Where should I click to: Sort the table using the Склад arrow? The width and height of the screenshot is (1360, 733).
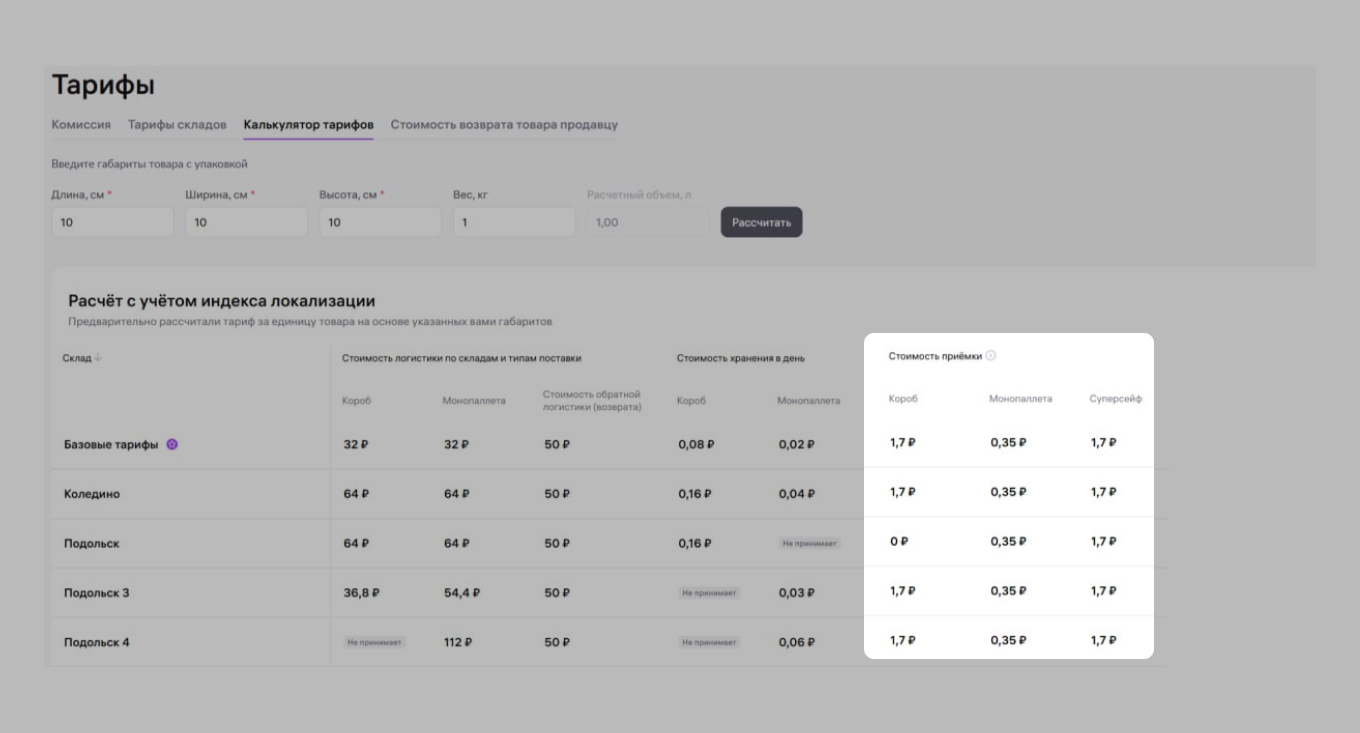pos(98,358)
